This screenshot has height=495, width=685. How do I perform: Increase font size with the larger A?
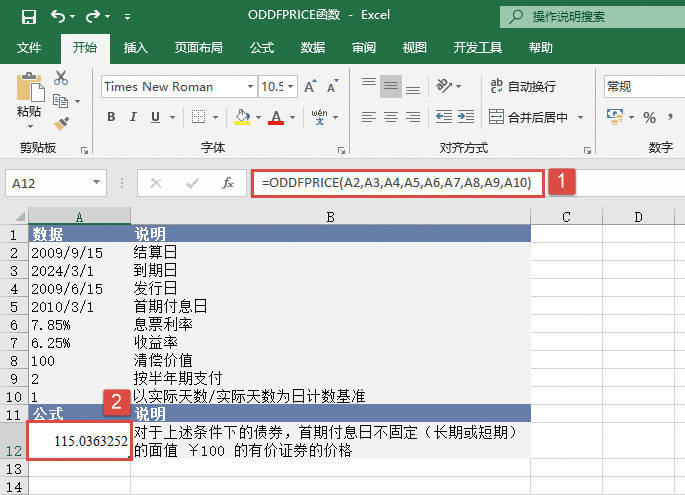310,87
